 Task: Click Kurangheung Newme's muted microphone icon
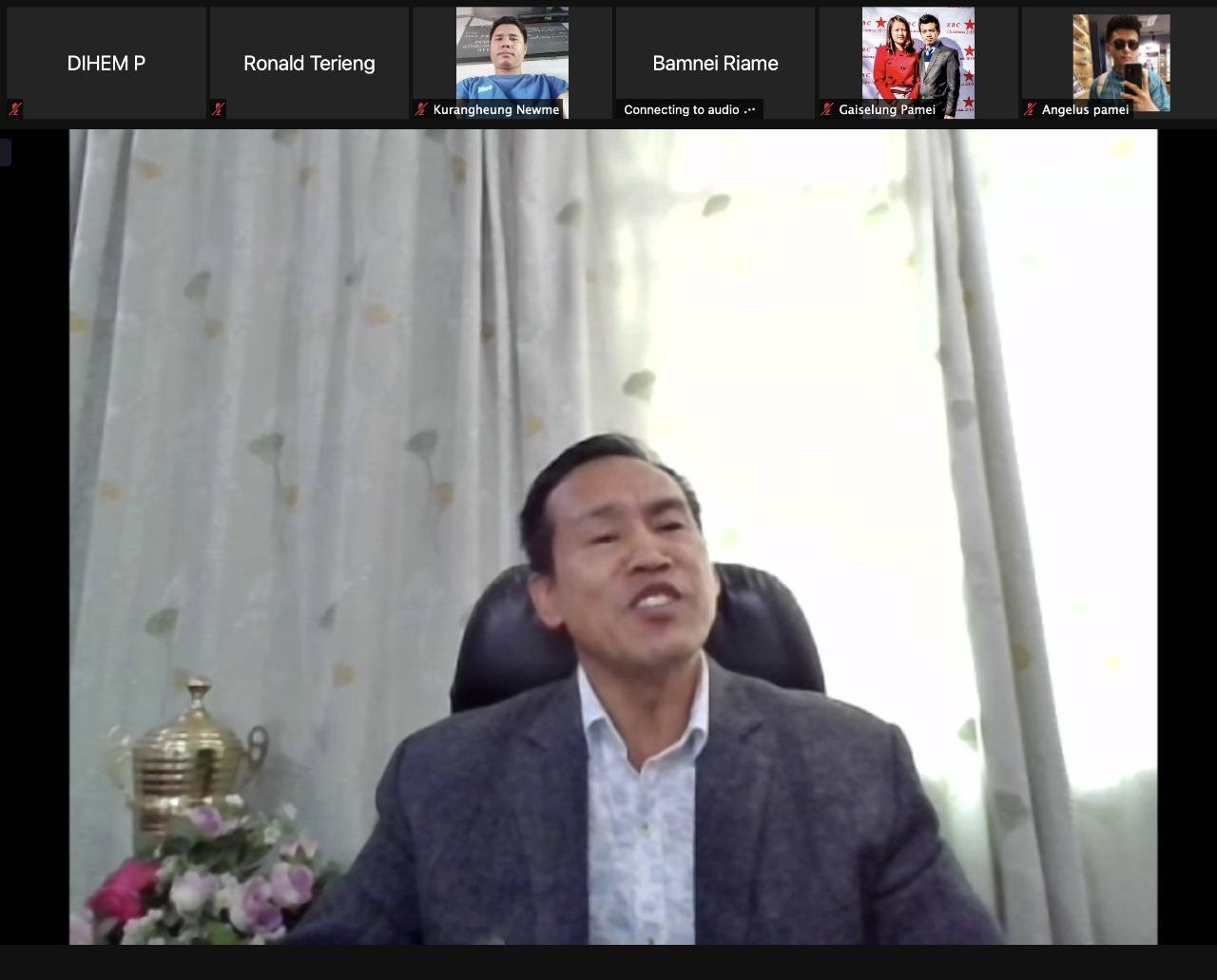pyautogui.click(x=421, y=109)
